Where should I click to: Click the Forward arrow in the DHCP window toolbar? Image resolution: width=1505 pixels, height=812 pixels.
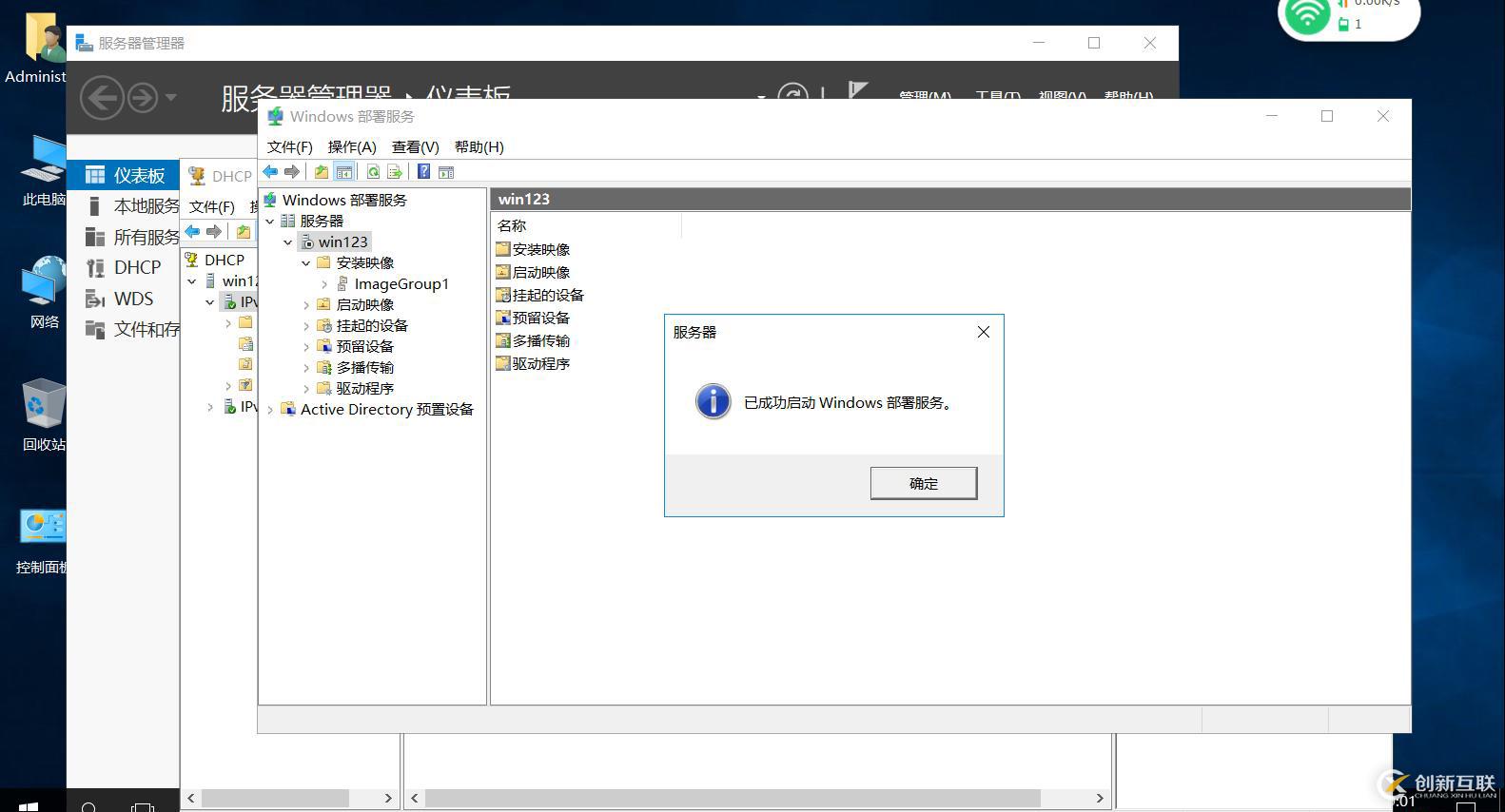[214, 231]
